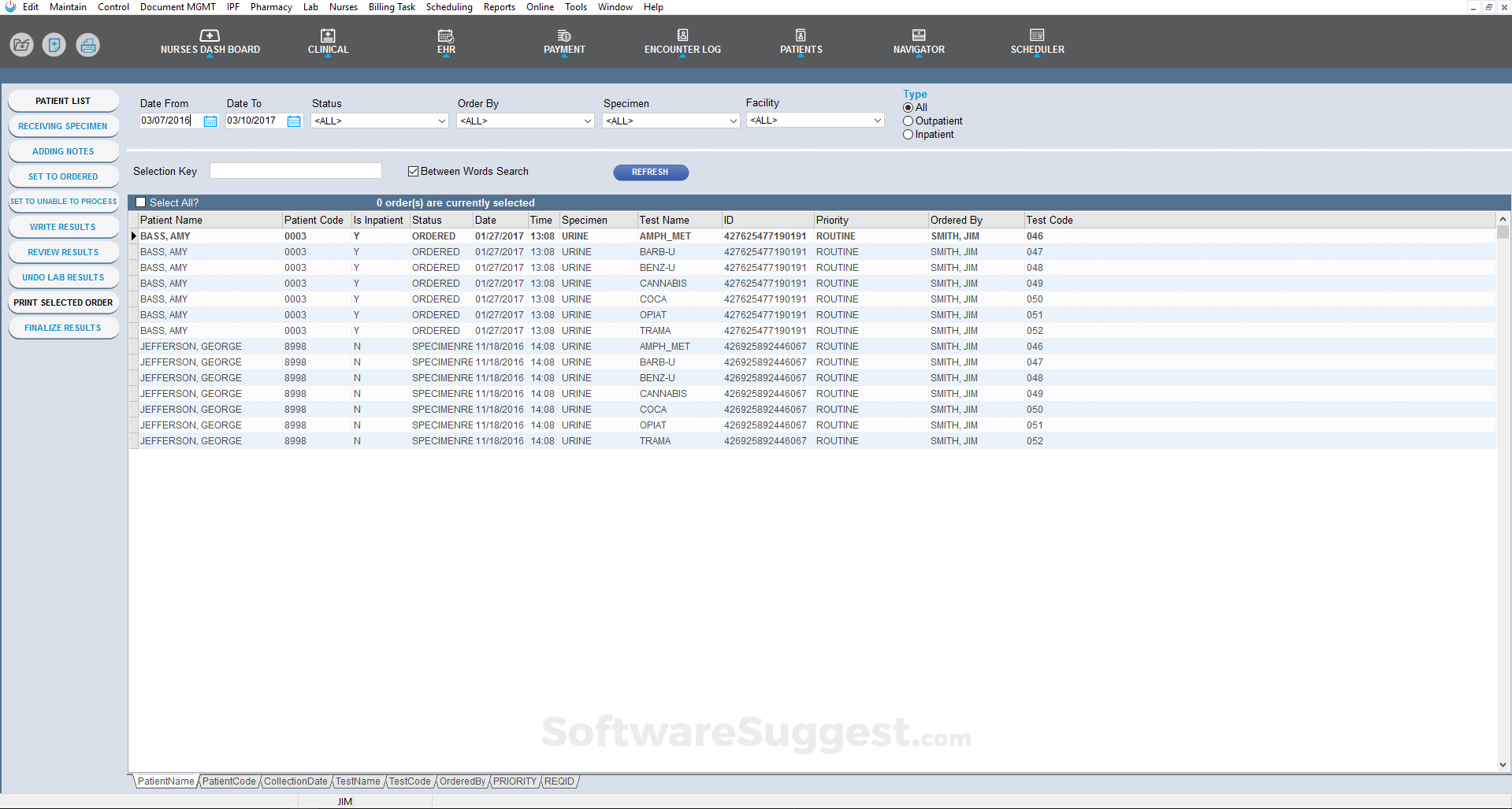This screenshot has height=809, width=1512.
Task: Select the Patients module icon
Action: point(800,42)
